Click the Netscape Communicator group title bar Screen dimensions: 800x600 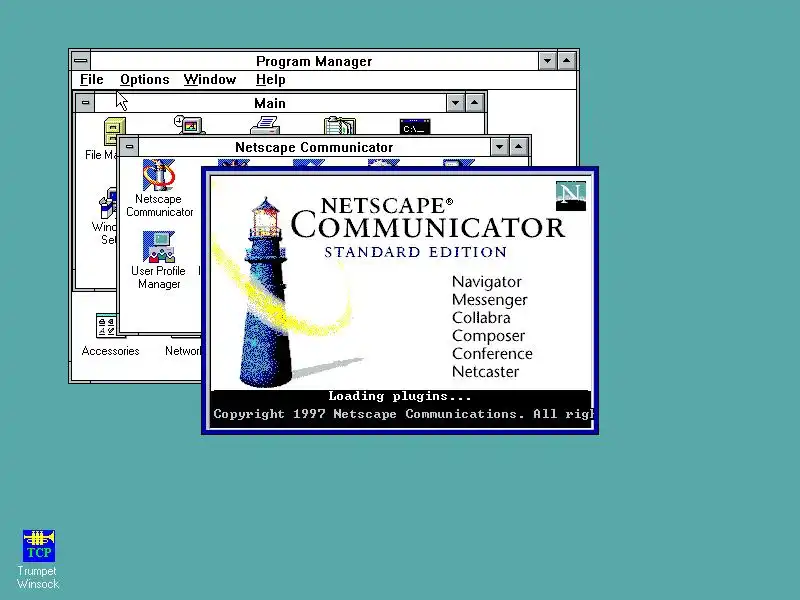click(314, 147)
